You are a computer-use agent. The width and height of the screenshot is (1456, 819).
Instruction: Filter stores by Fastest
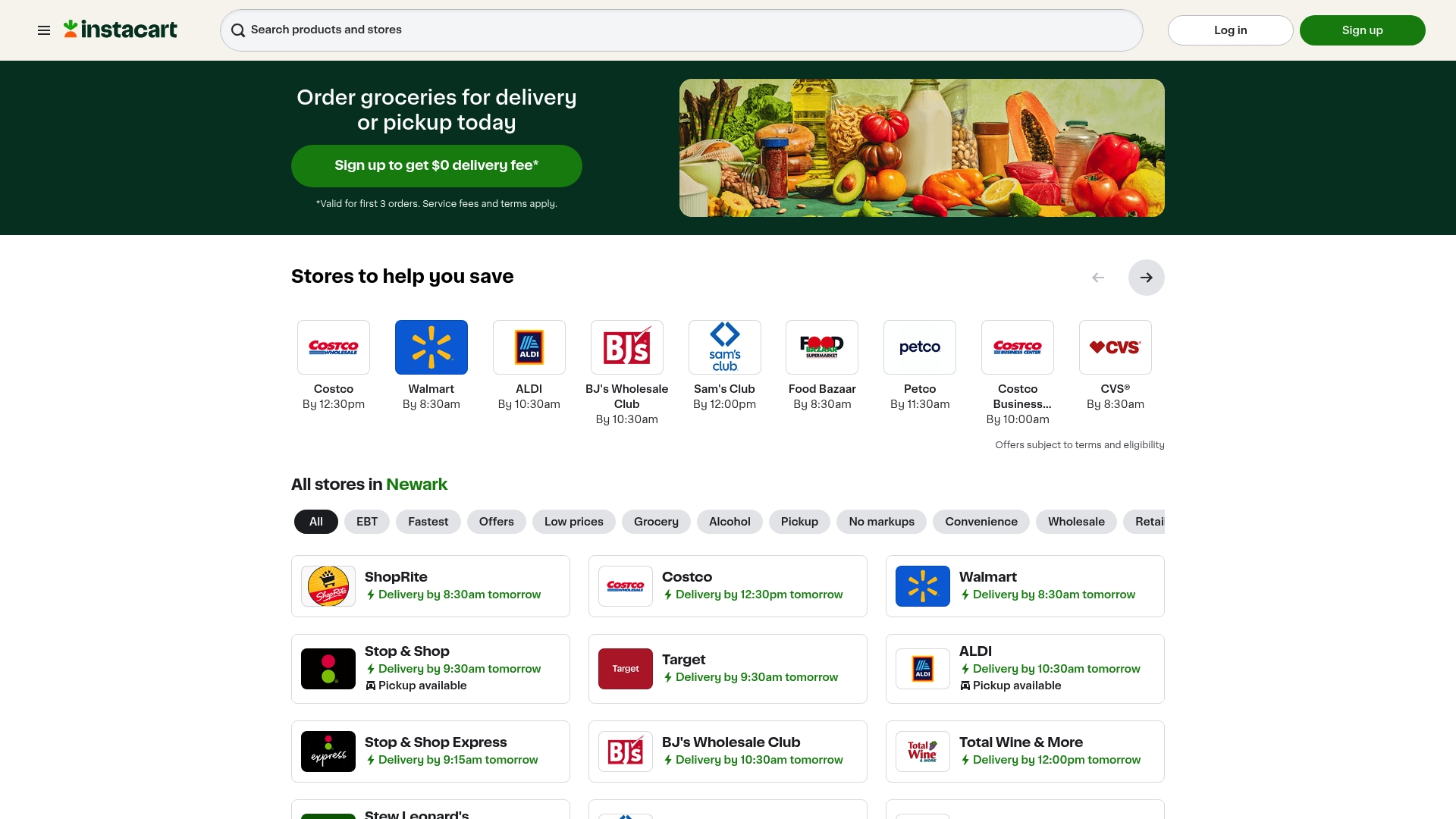point(428,522)
